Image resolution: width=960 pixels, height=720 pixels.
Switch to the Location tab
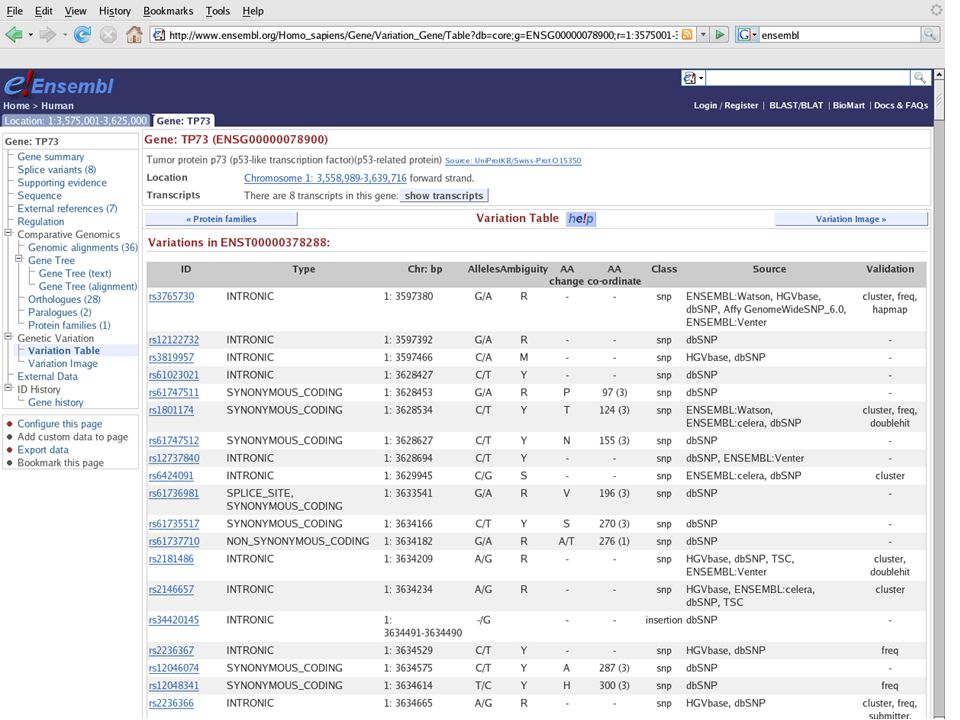(x=75, y=121)
